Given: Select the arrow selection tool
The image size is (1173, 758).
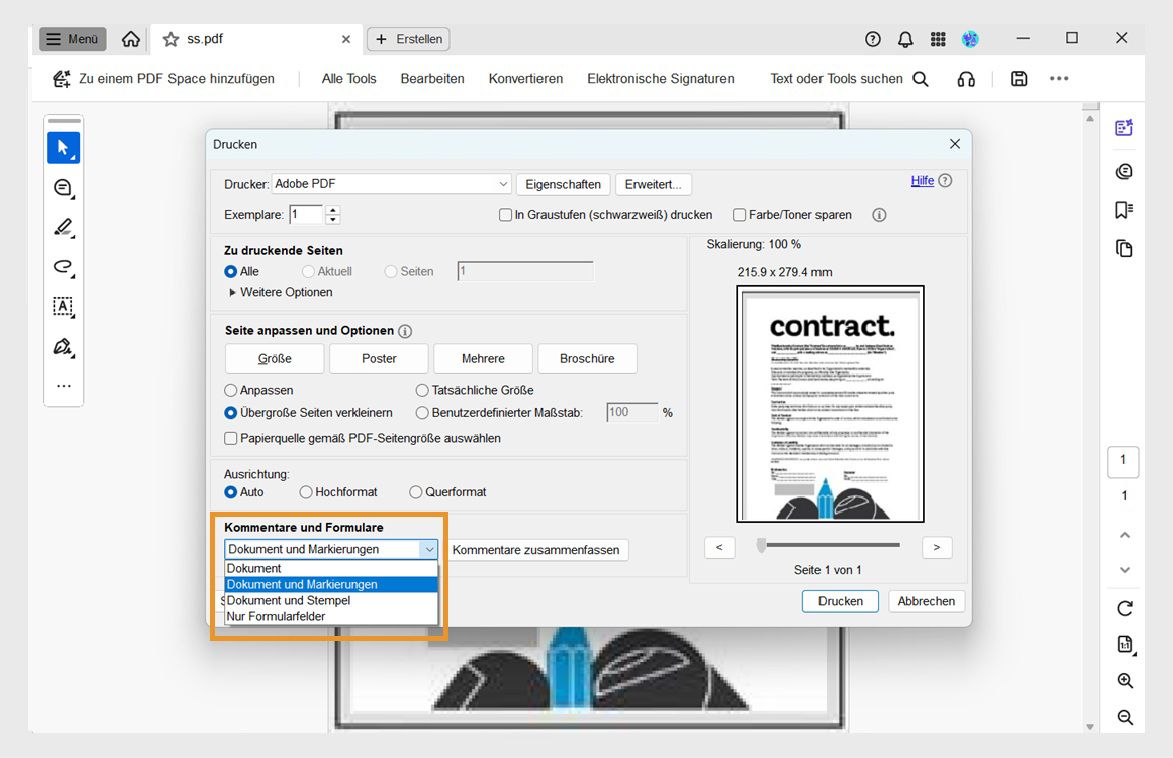Looking at the screenshot, I should point(63,147).
